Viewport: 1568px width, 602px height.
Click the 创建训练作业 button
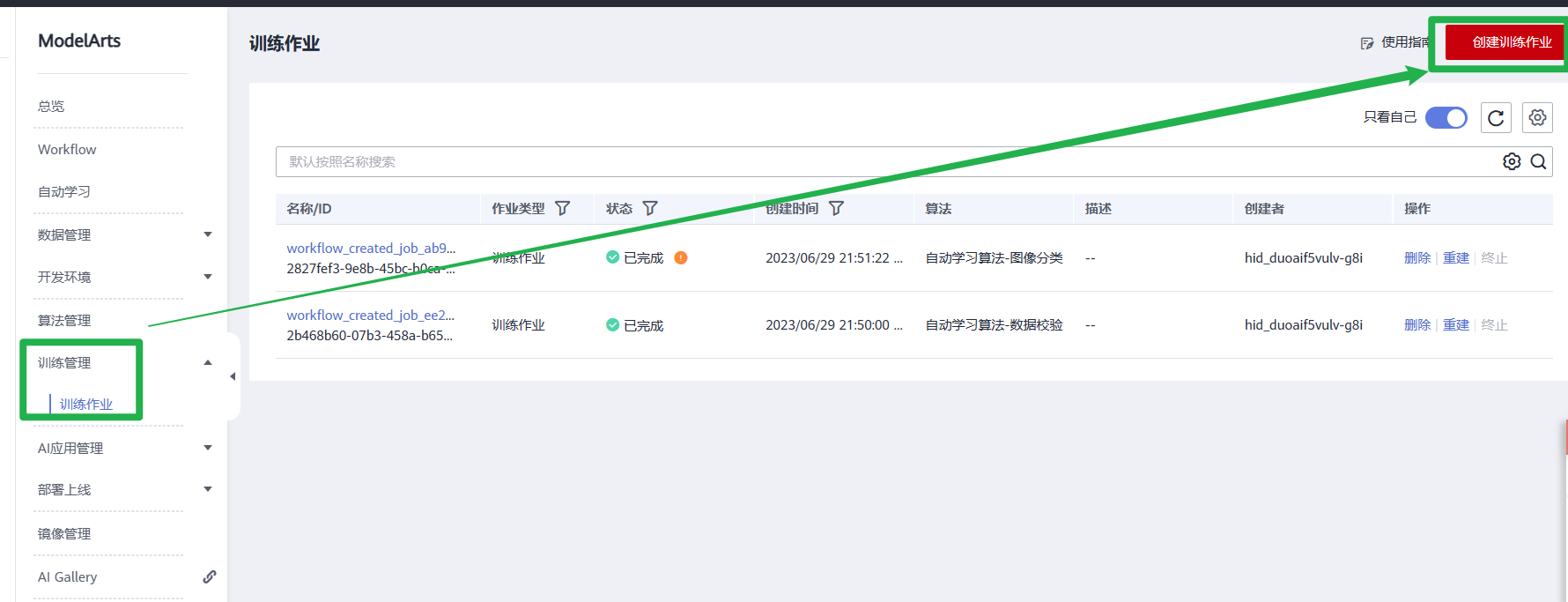click(x=1505, y=41)
